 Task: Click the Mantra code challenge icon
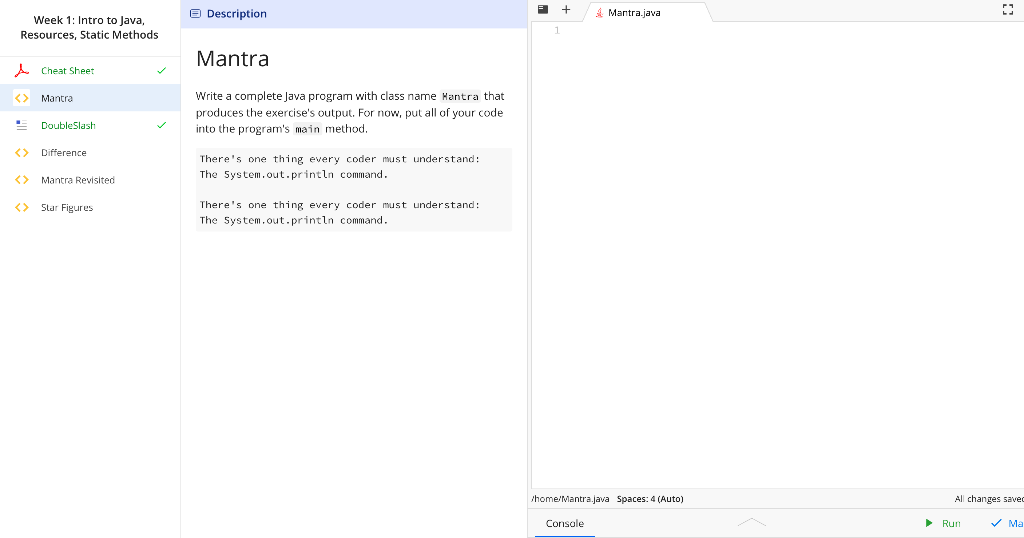(x=22, y=98)
